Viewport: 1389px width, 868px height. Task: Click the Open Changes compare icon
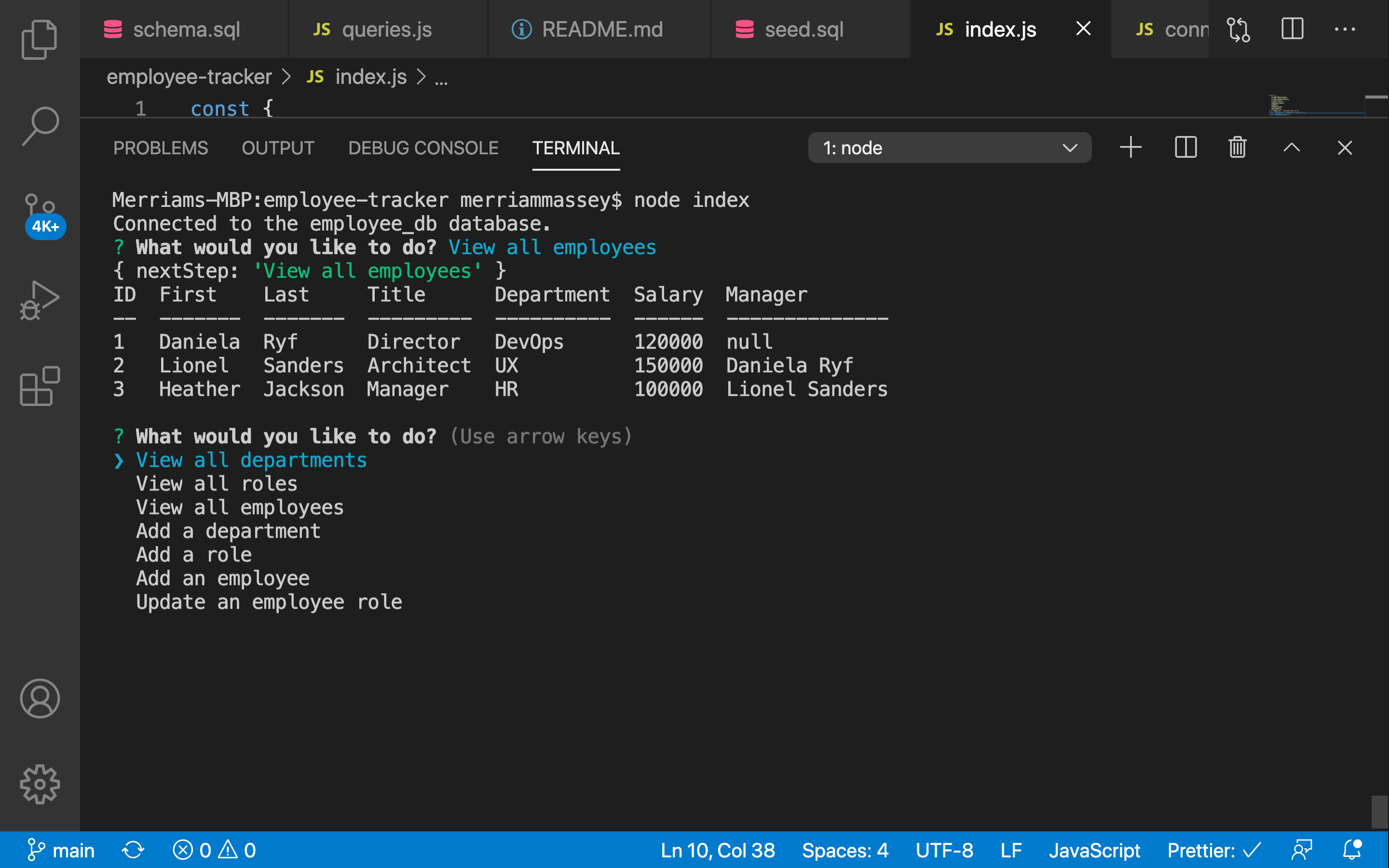coord(1238,29)
